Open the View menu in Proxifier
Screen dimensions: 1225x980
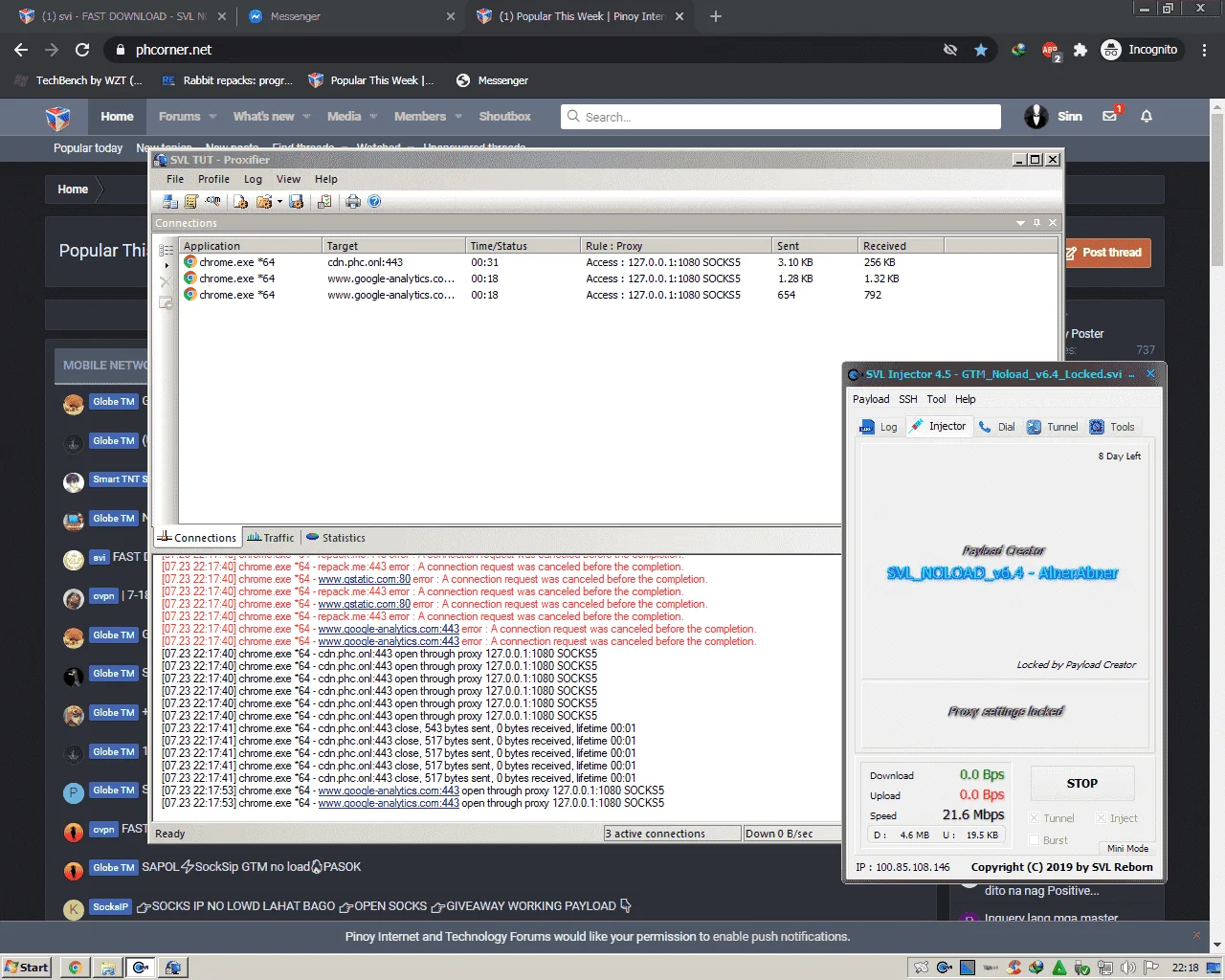click(288, 179)
